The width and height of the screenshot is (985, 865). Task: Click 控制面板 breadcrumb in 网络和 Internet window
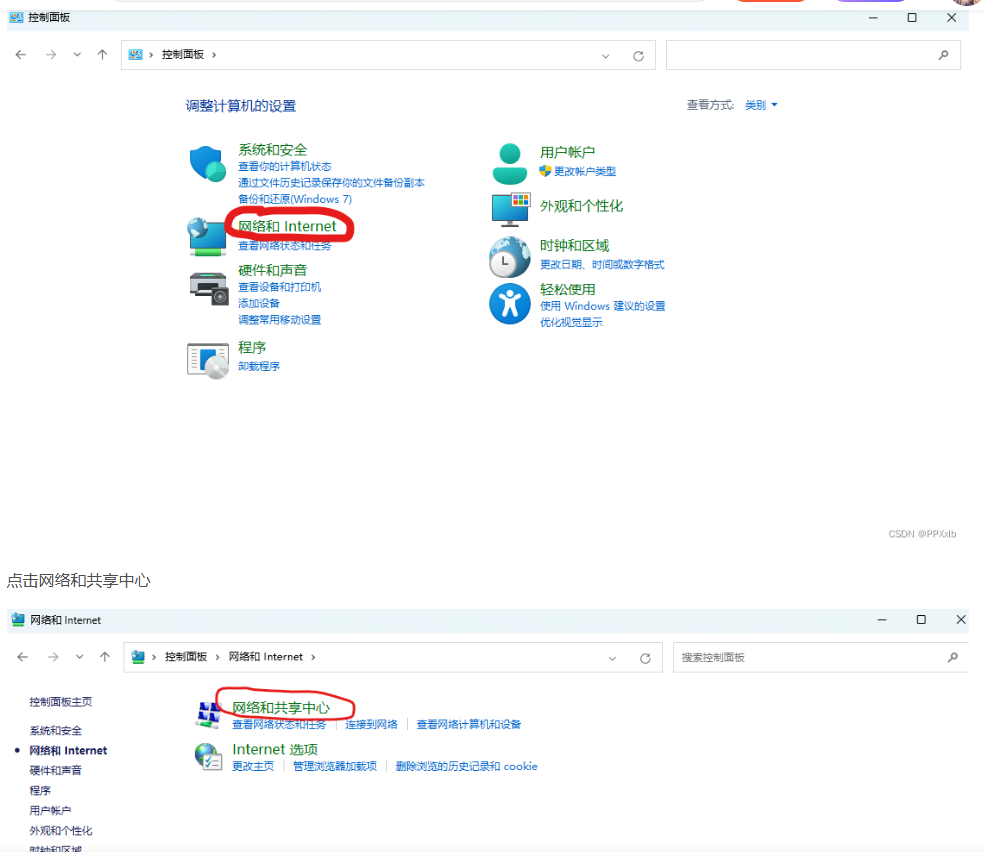coord(185,657)
